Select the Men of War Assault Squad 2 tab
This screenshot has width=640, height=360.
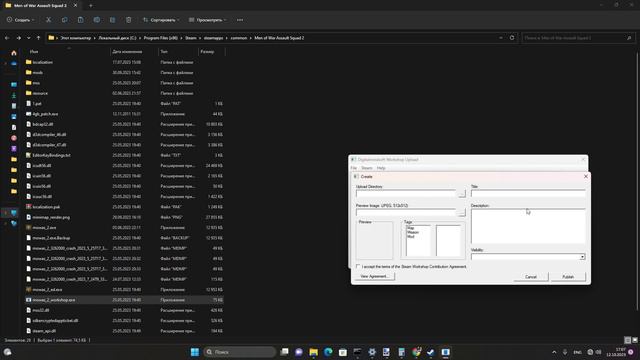(41, 6)
